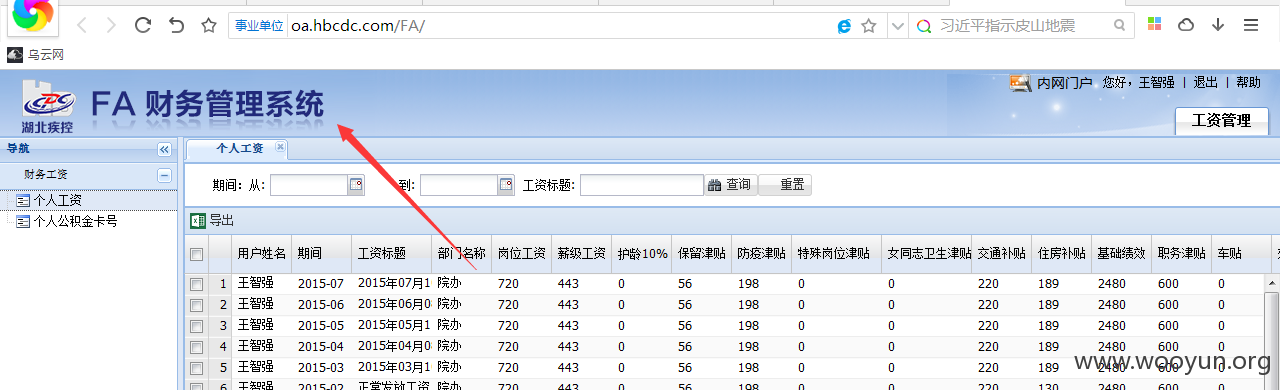Click the 交通补贴 column header
The height and width of the screenshot is (390, 1280).
click(1002, 254)
